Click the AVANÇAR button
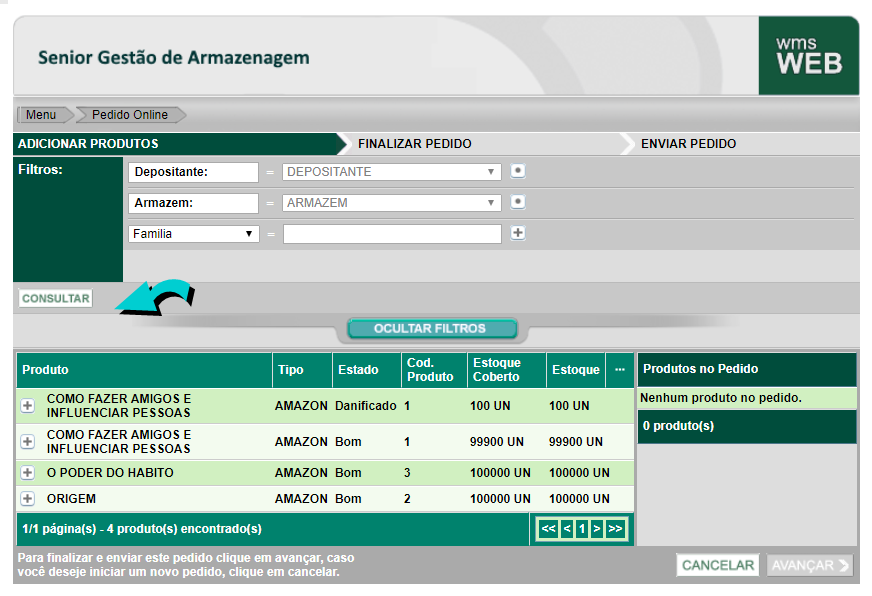The image size is (872, 596). click(810, 565)
